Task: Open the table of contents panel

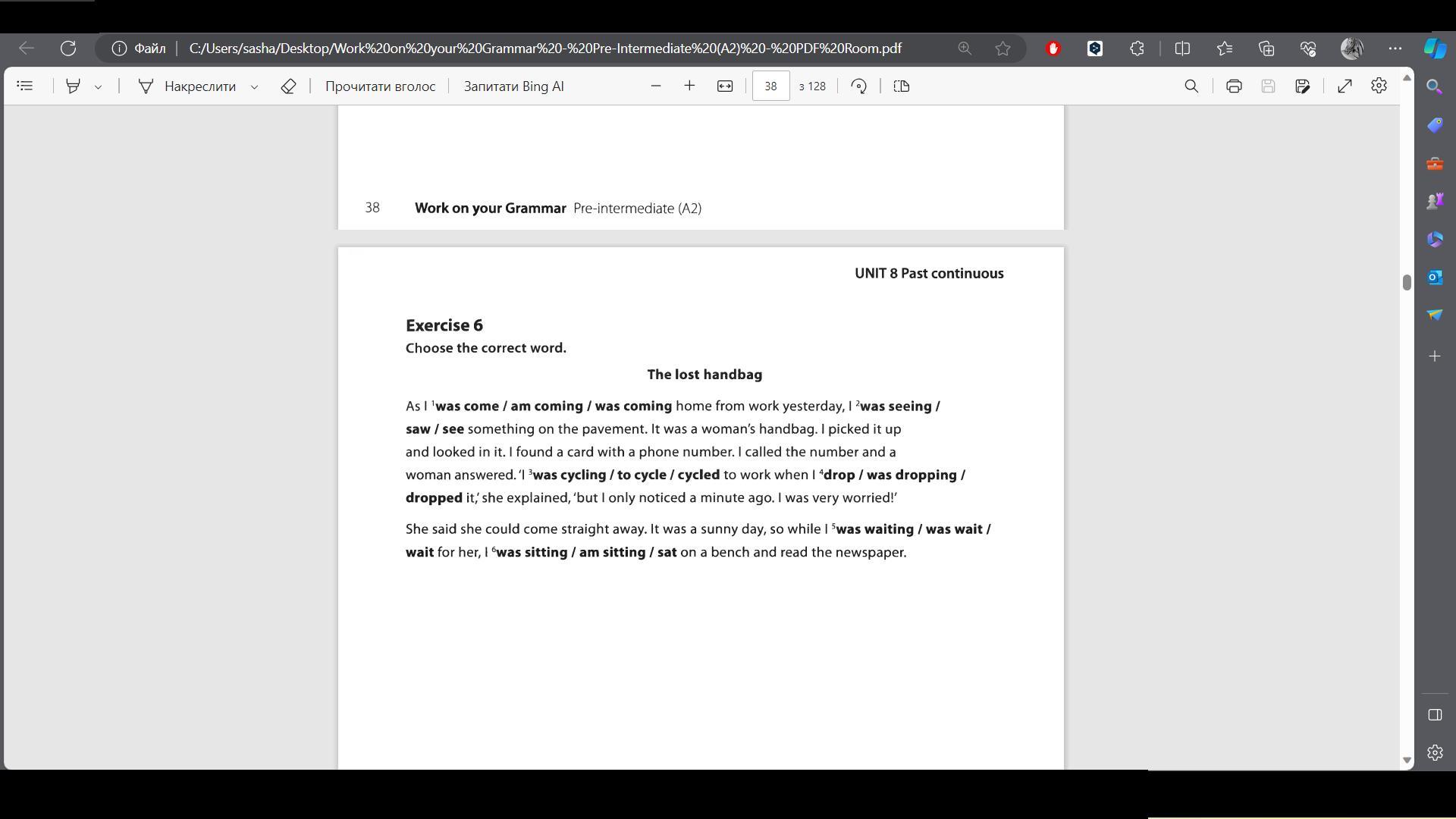Action: point(25,86)
